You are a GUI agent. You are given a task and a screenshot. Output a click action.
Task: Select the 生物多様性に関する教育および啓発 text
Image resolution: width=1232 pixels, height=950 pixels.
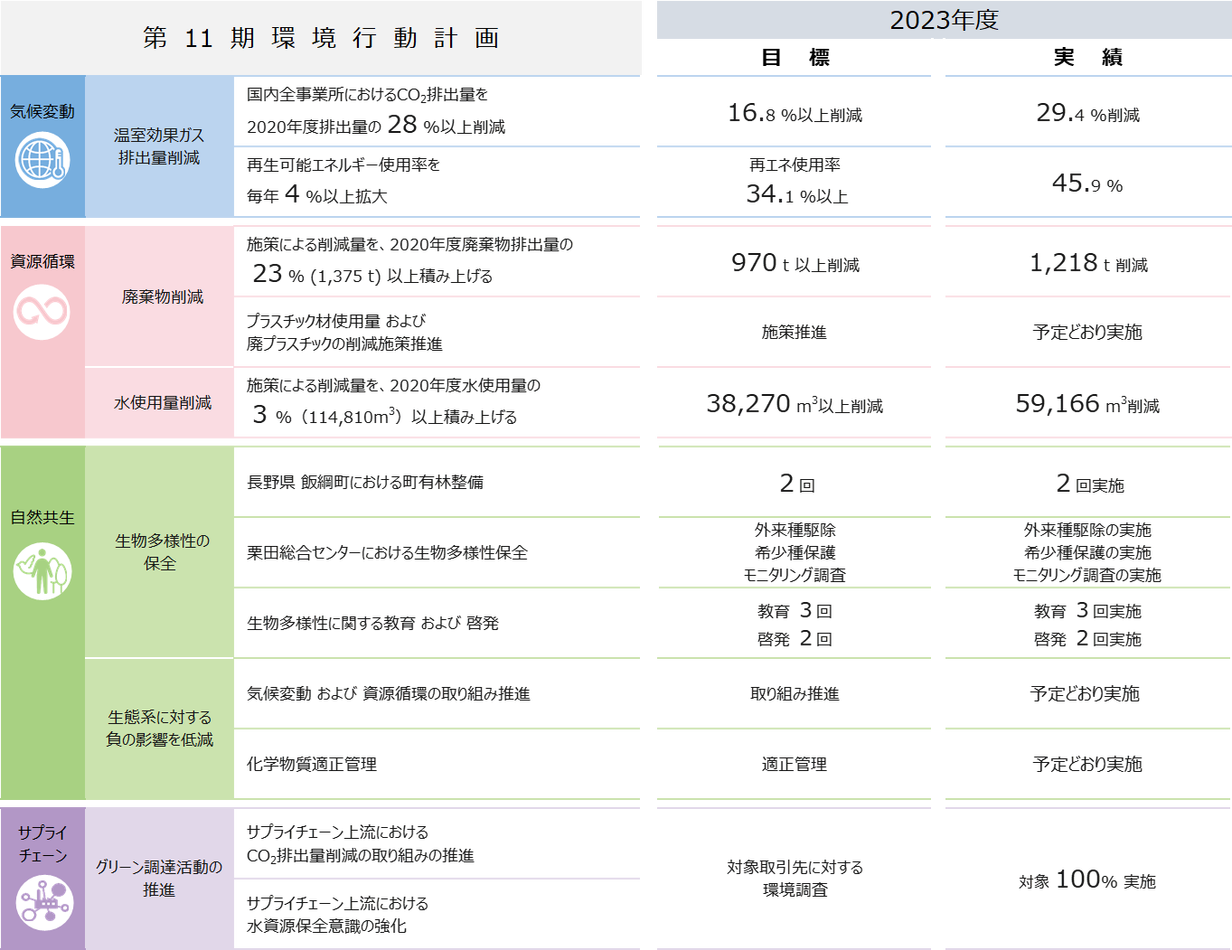point(372,623)
